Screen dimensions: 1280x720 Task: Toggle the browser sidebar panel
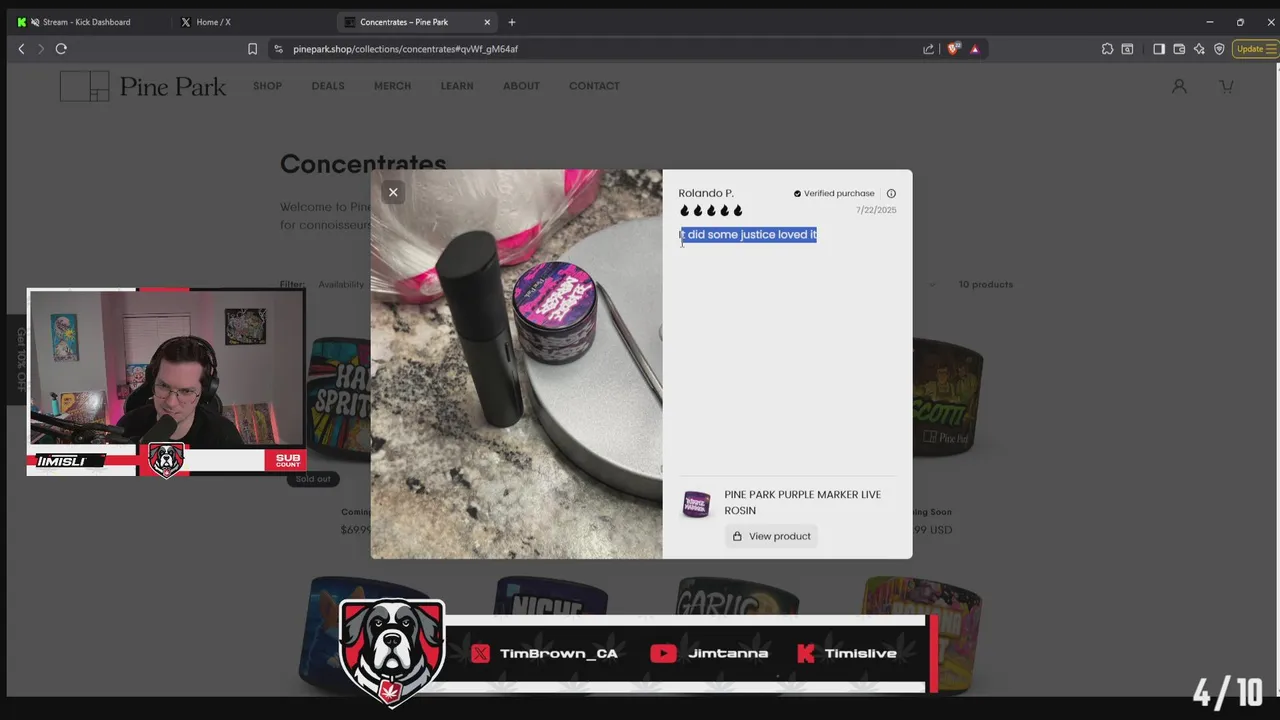(x=1159, y=49)
